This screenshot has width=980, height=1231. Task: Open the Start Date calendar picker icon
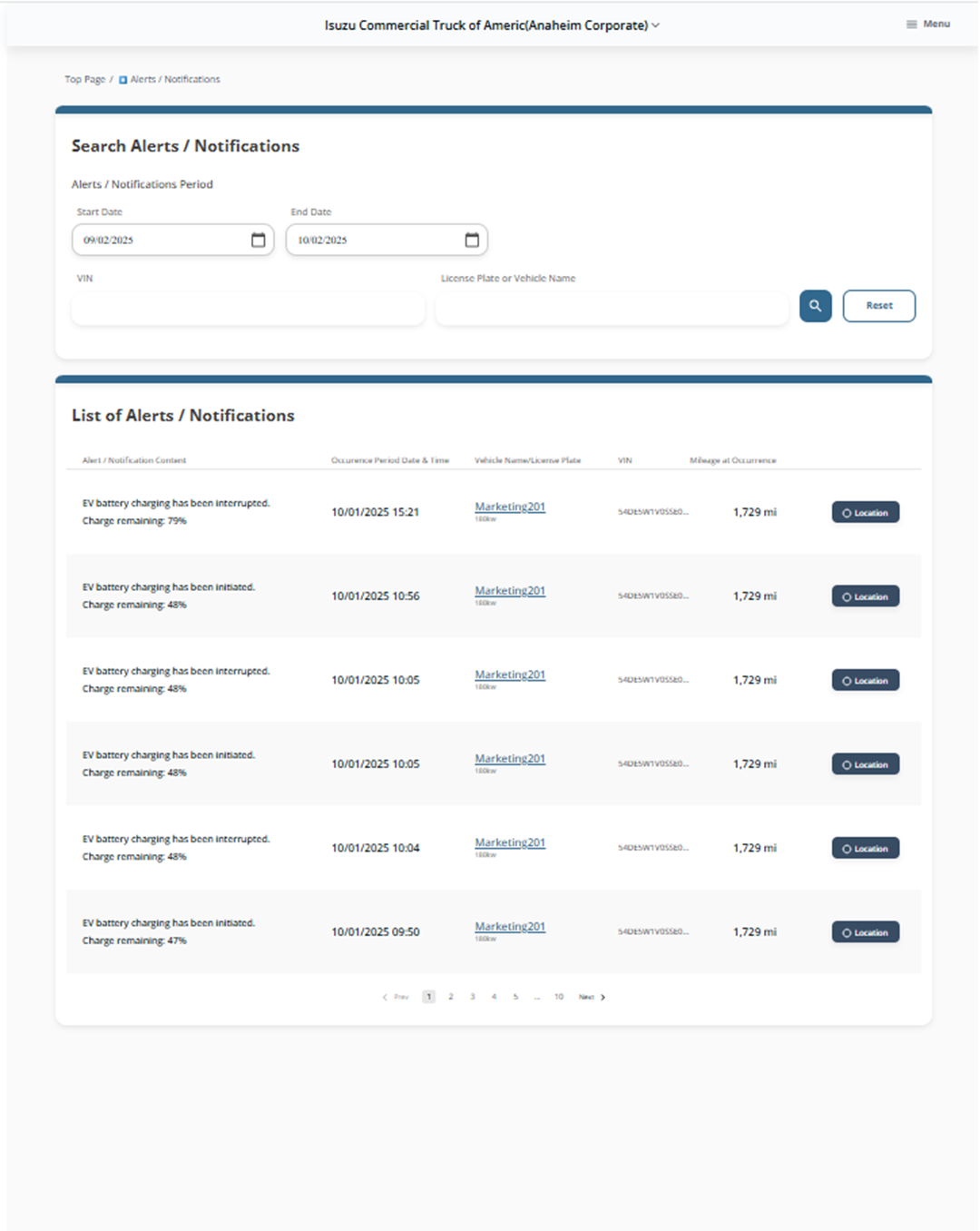259,240
